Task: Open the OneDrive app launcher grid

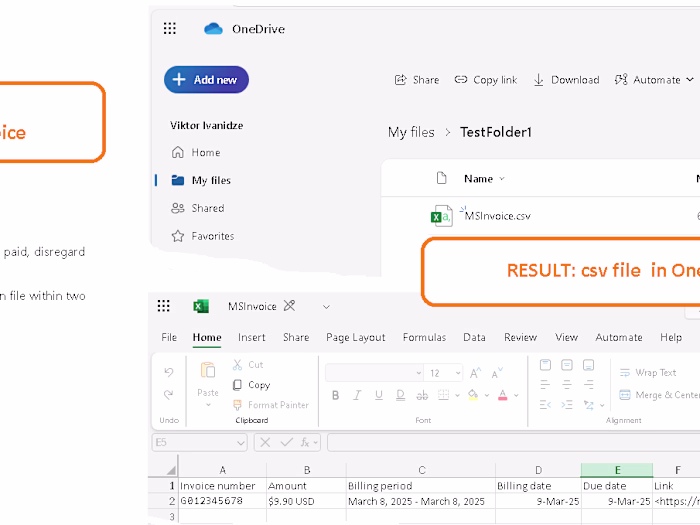Action: (x=170, y=29)
